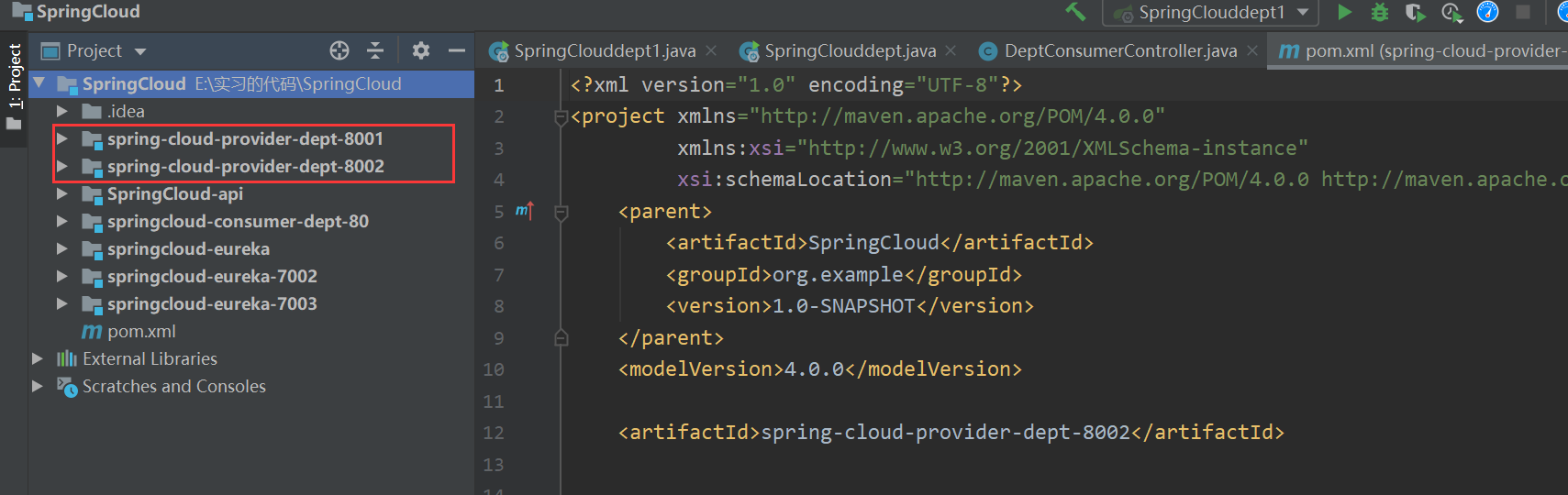
Task: Select springcloud-eureka-7002 module name
Action: [212, 276]
